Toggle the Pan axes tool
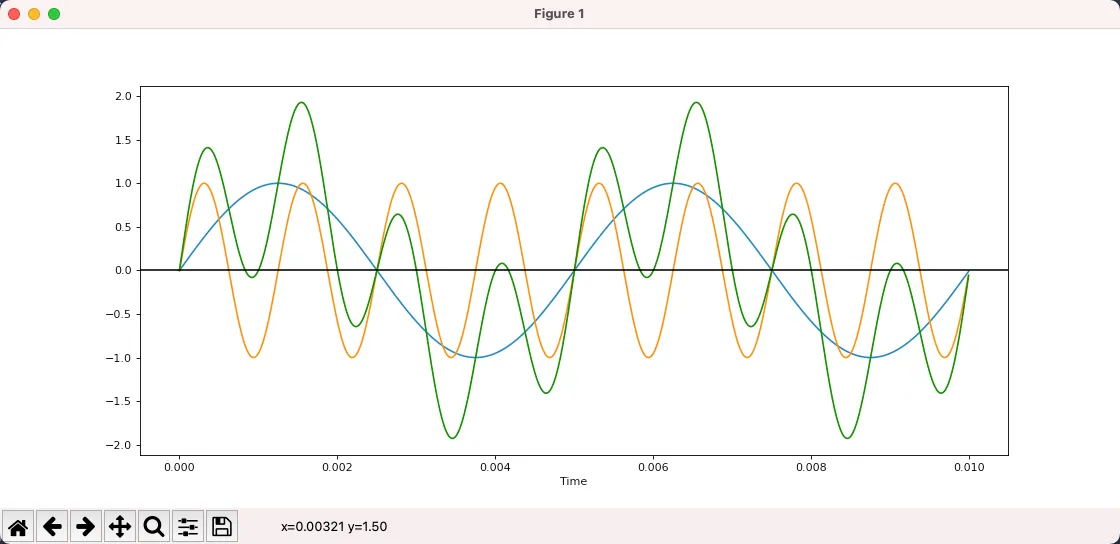Screen dimensions: 1120x544 click(x=120, y=526)
